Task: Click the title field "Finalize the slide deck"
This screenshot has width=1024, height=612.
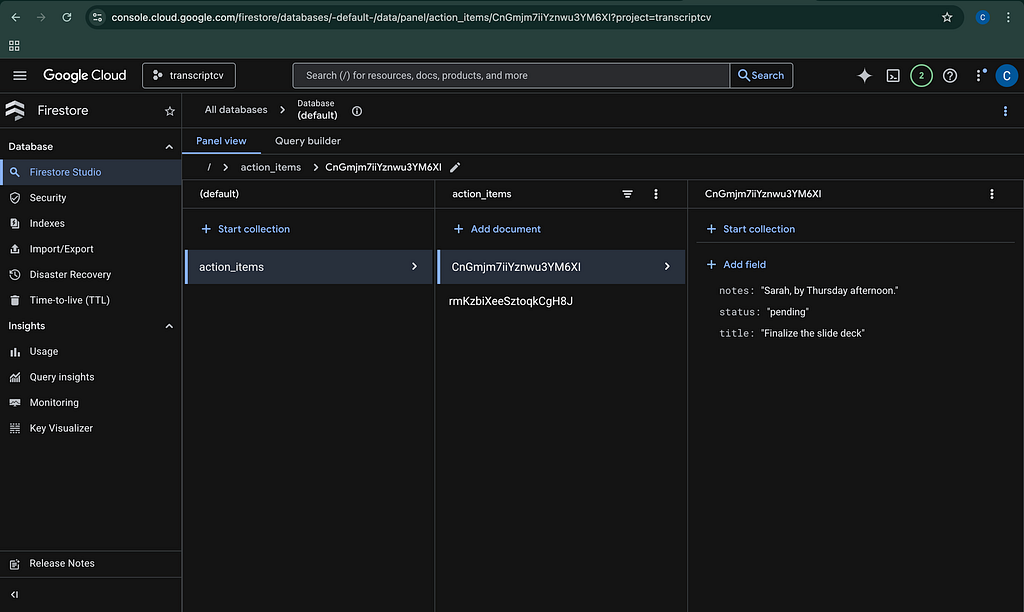Action: point(812,333)
